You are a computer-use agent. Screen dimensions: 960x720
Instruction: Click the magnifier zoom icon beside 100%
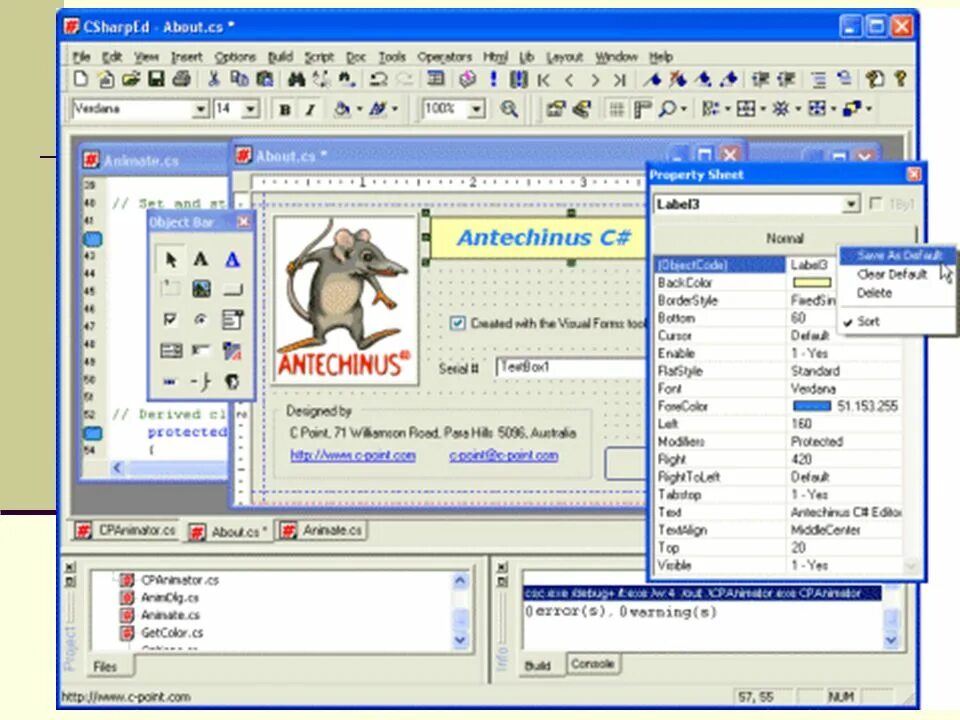(509, 109)
